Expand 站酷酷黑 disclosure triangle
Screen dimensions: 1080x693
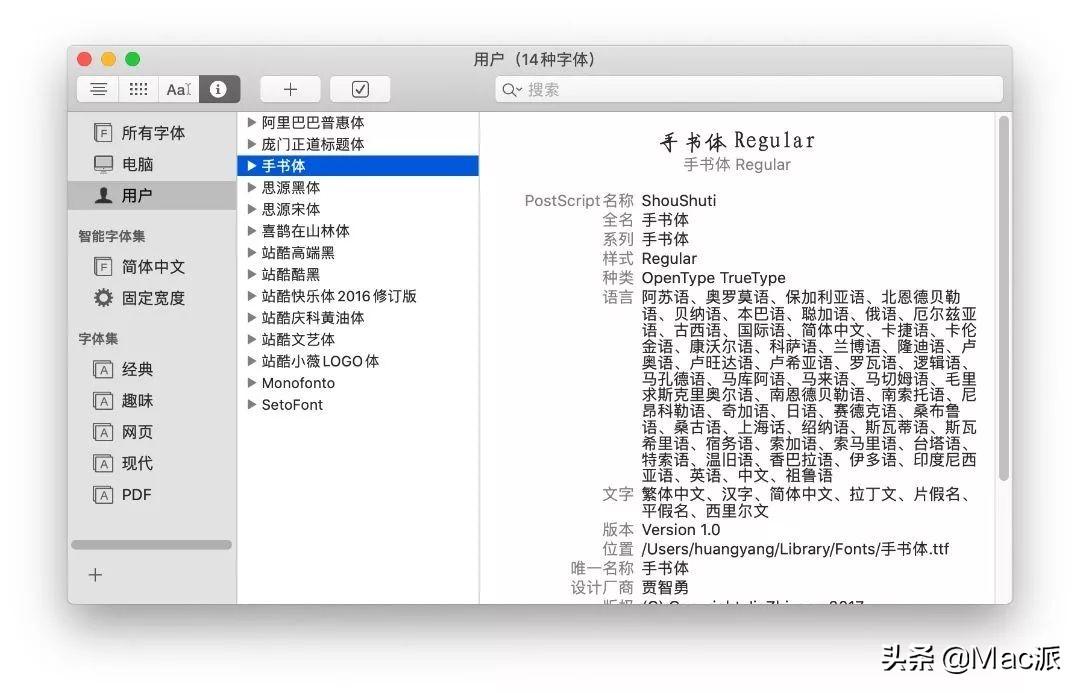point(251,274)
